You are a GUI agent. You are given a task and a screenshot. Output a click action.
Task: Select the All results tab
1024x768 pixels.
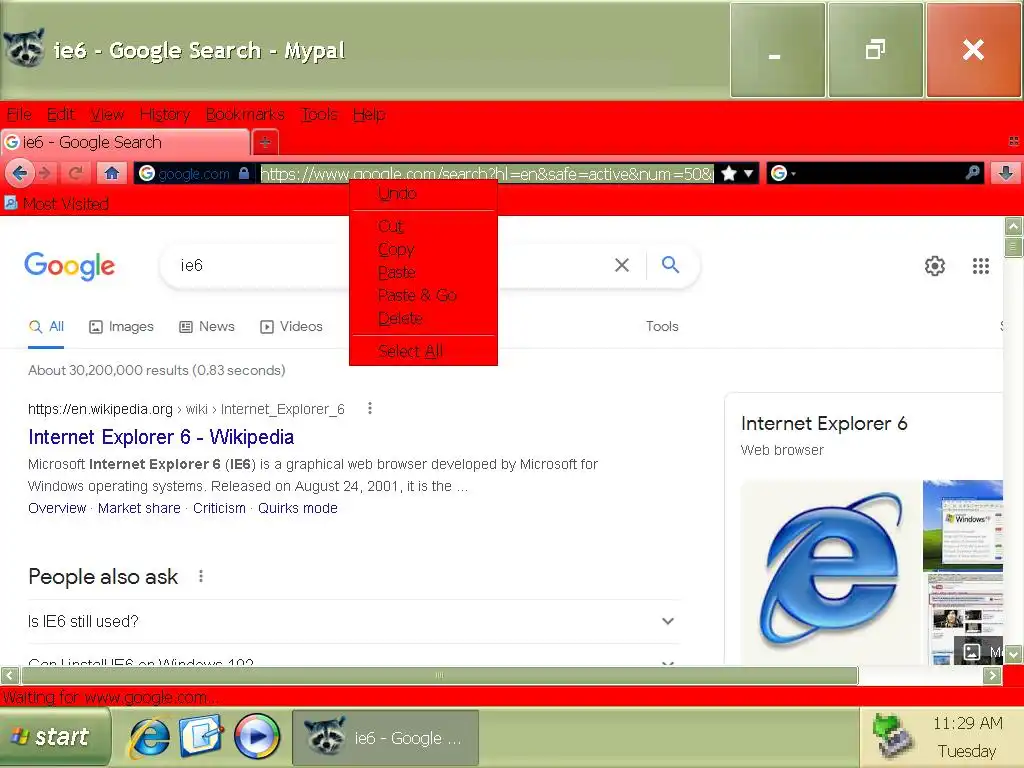pyautogui.click(x=46, y=327)
